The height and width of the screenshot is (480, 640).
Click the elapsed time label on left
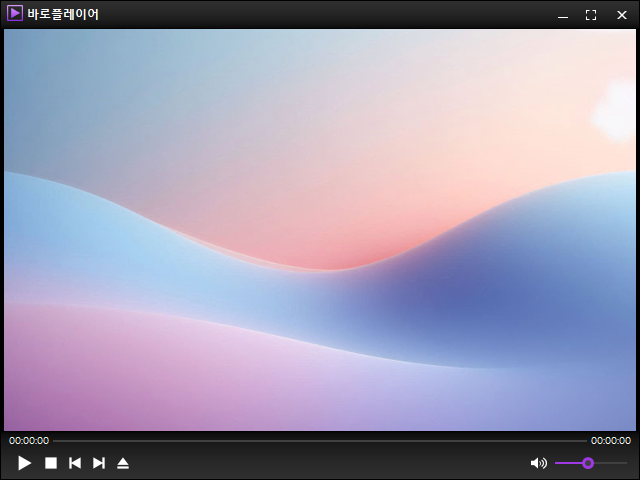click(29, 440)
